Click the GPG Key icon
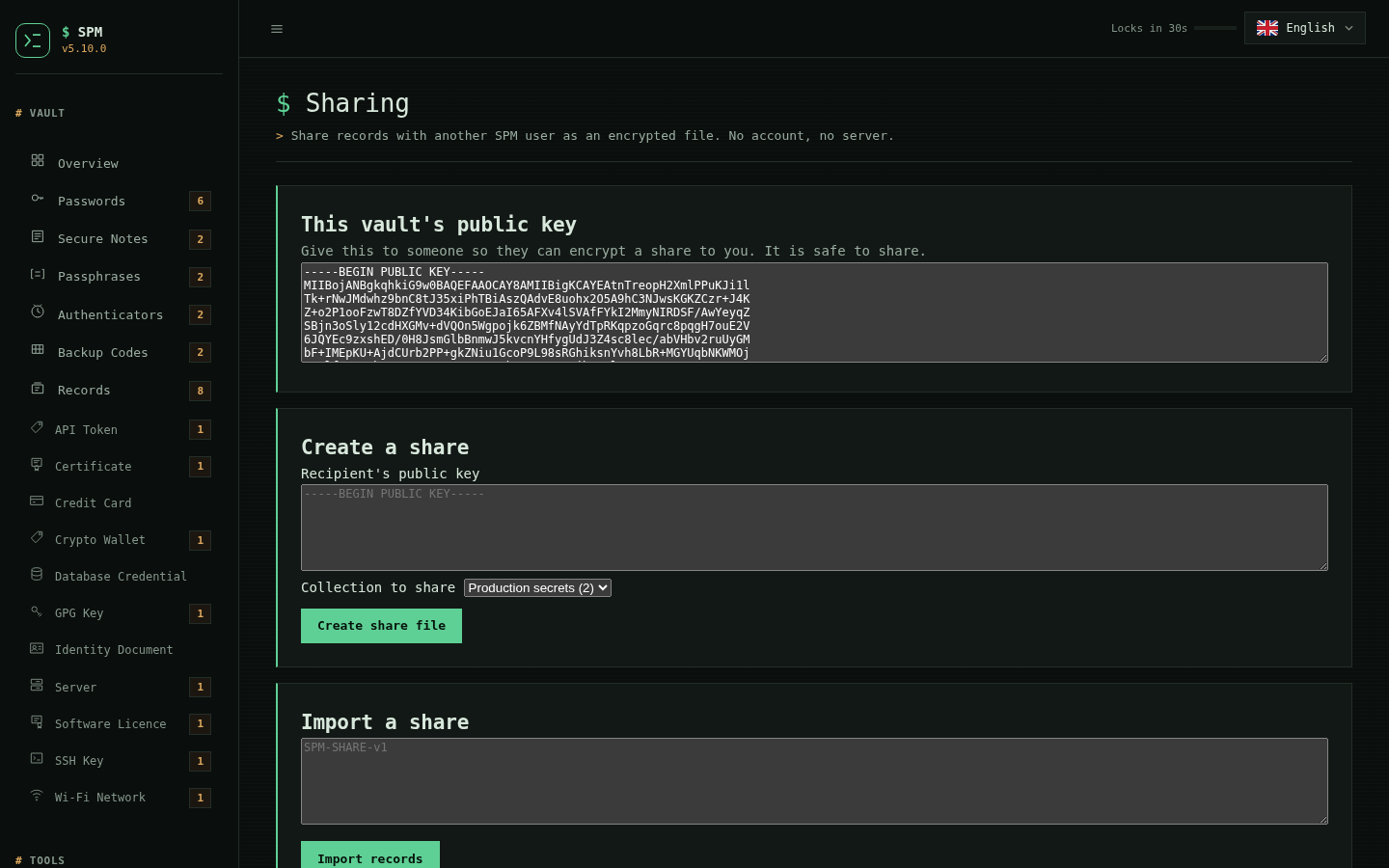 coord(37,610)
